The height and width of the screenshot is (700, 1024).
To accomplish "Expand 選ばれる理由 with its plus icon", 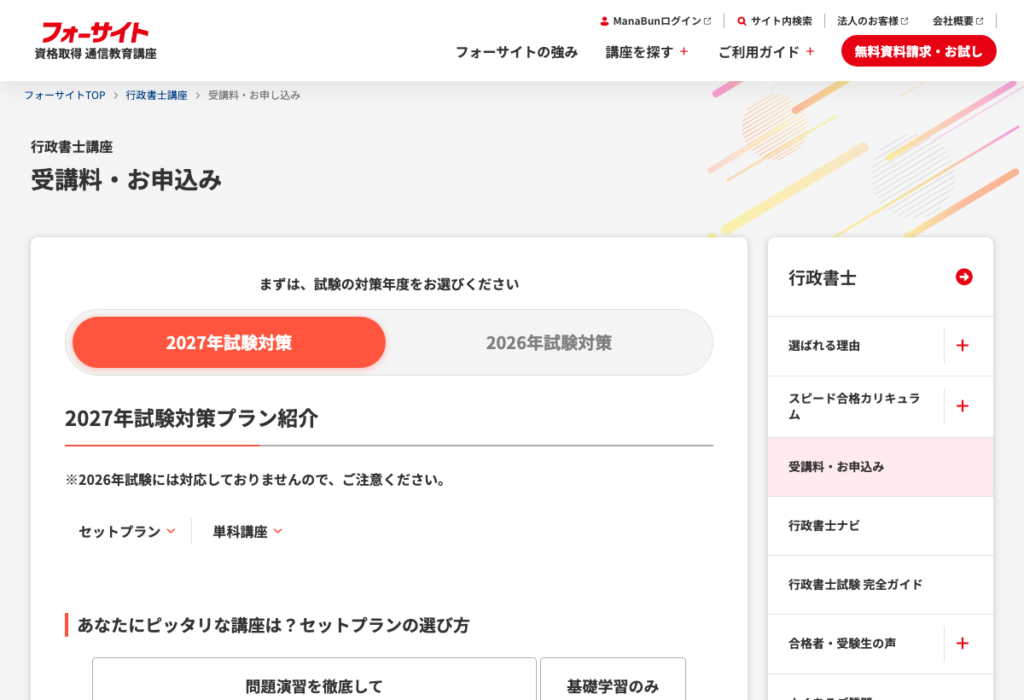I will point(962,345).
